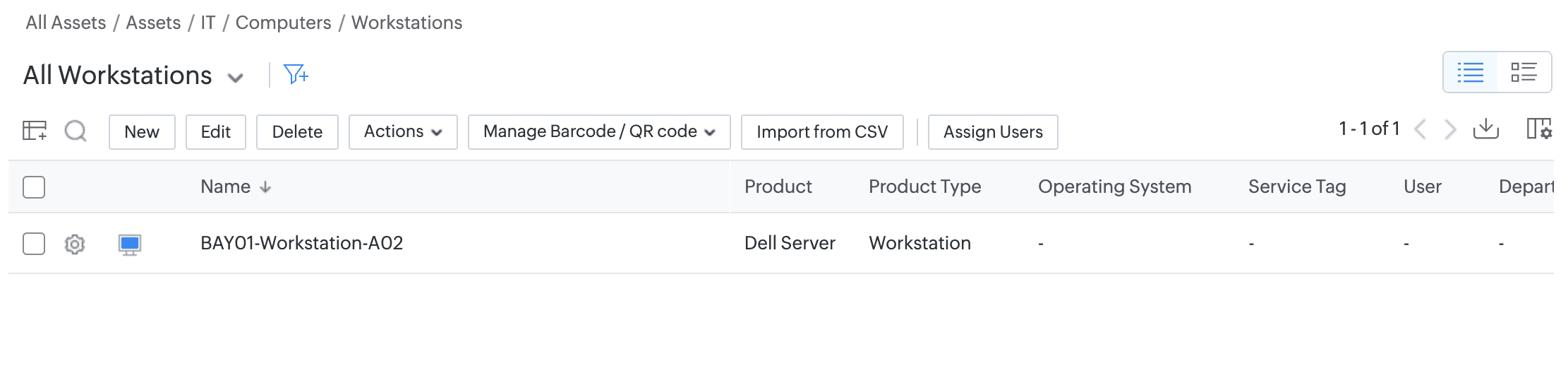Click the workstation monitor icon in row
The height and width of the screenshot is (373, 1568).
(130, 244)
